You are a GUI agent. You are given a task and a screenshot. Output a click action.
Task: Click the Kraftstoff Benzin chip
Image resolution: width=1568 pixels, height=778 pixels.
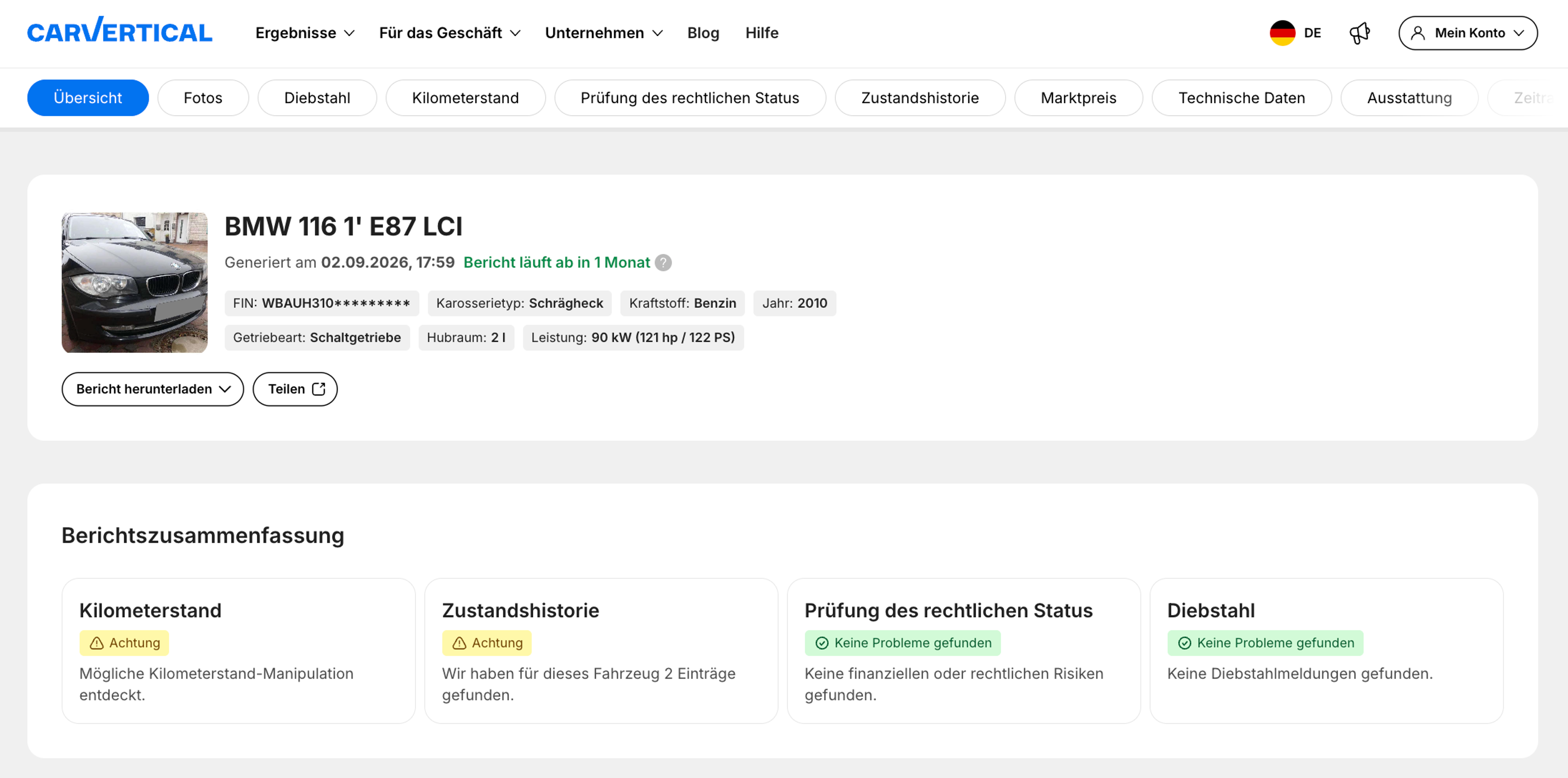[683, 303]
